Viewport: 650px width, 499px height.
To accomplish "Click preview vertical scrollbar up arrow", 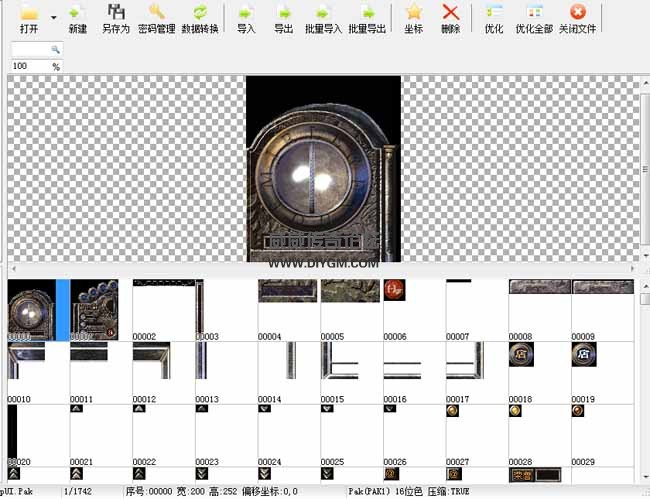I will [x=645, y=84].
